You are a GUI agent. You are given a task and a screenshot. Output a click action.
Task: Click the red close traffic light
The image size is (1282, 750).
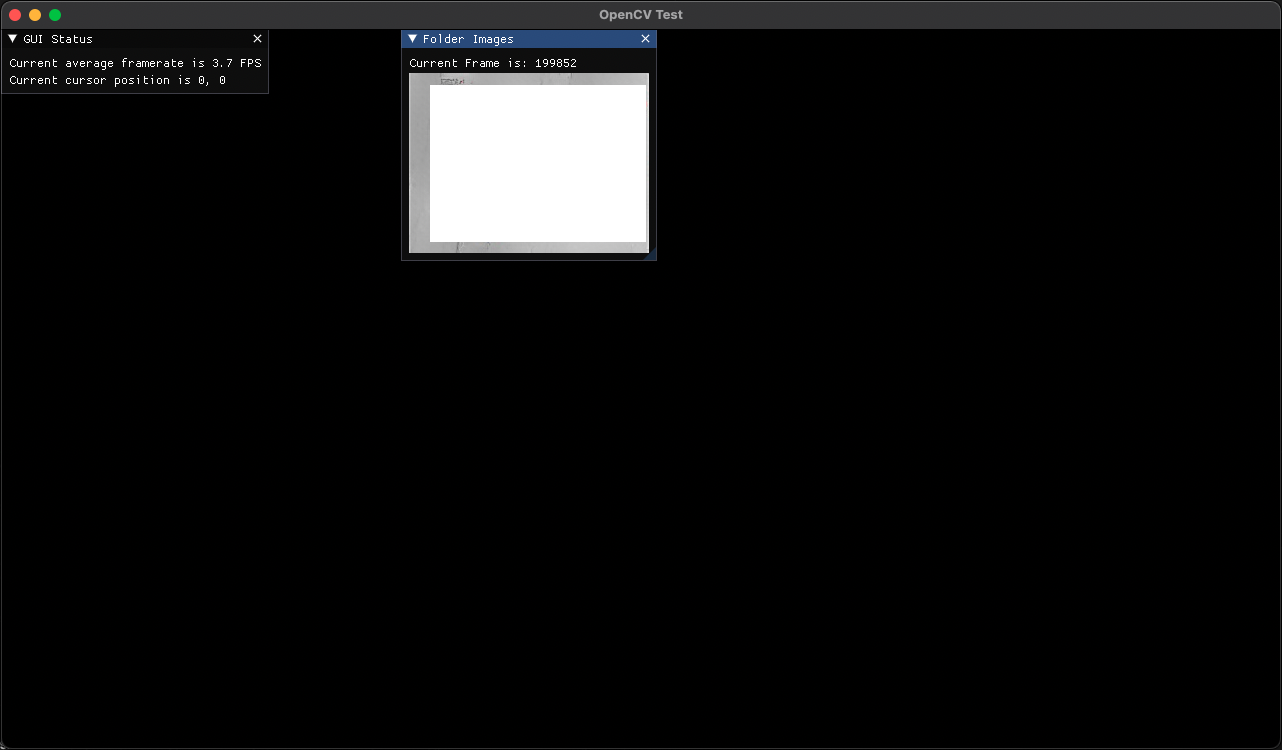tap(16, 14)
